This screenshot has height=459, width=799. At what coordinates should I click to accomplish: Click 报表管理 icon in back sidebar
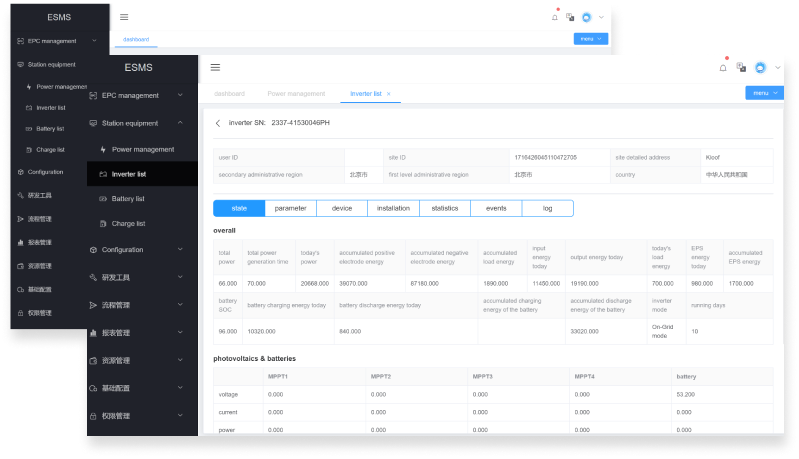(20, 242)
